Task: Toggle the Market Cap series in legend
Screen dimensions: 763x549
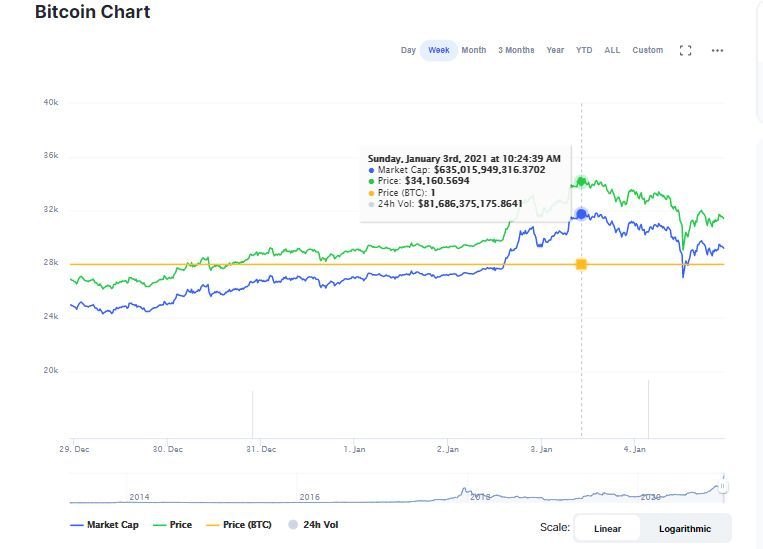Action: (105, 525)
